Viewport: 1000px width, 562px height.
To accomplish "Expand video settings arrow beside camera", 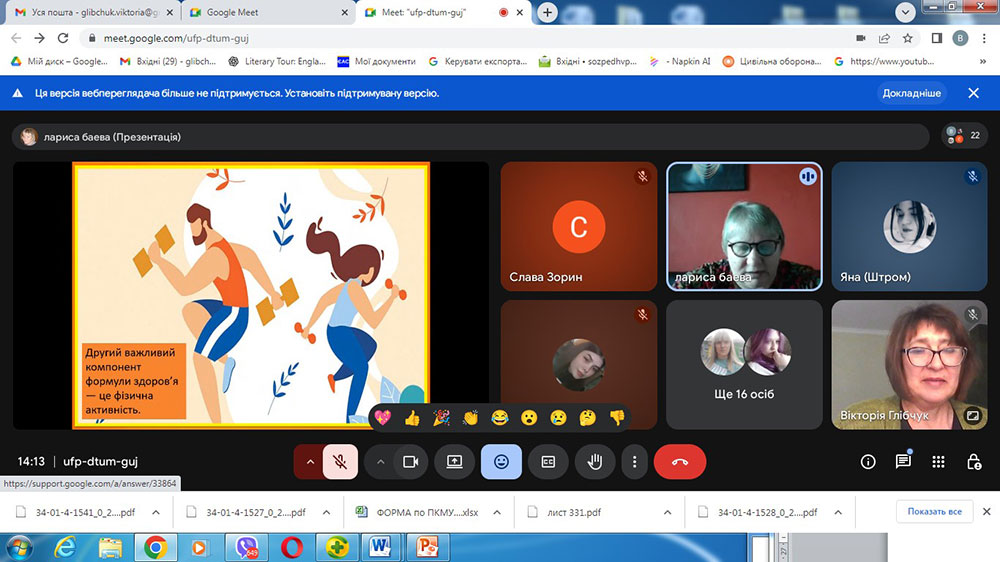I will pyautogui.click(x=380, y=462).
